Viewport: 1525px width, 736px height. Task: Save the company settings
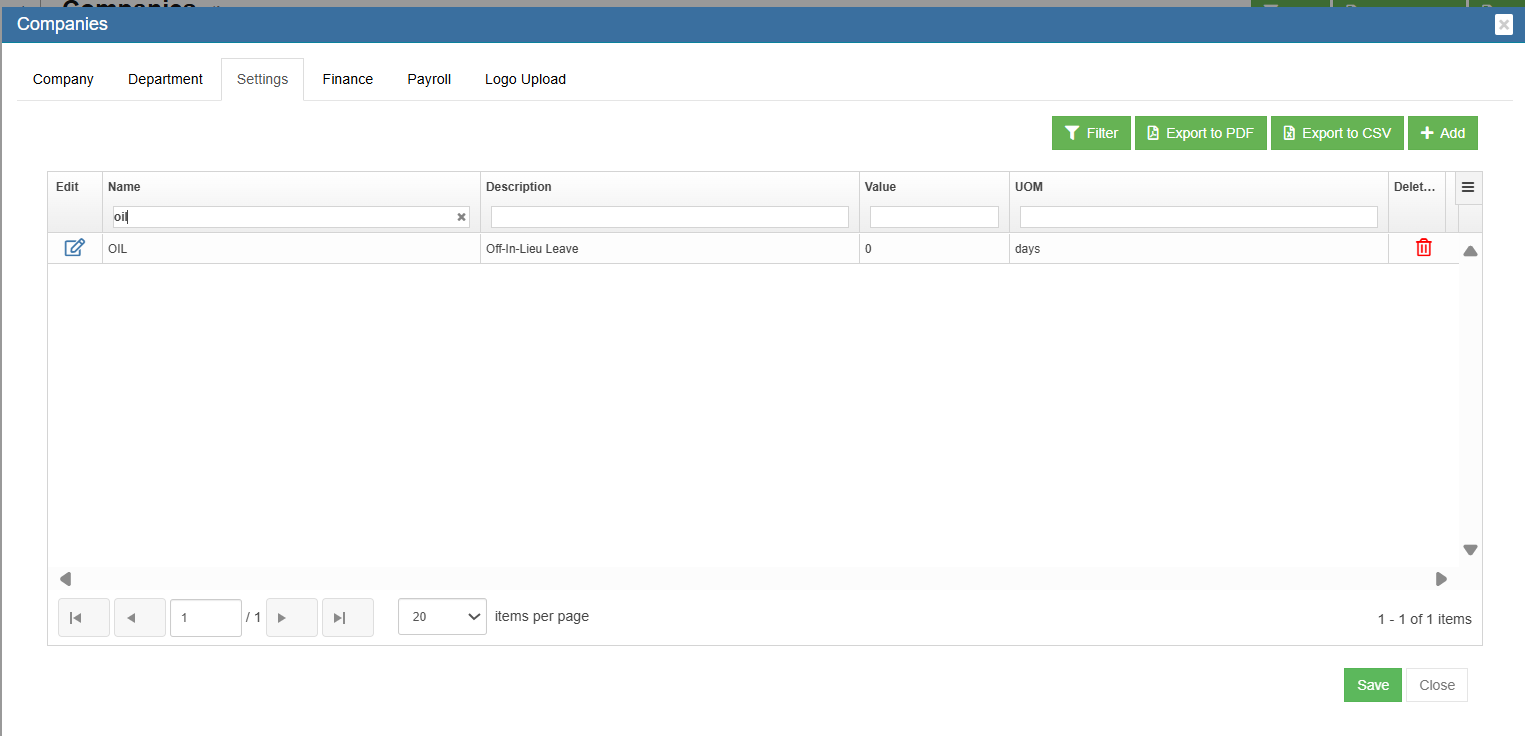[1372, 685]
